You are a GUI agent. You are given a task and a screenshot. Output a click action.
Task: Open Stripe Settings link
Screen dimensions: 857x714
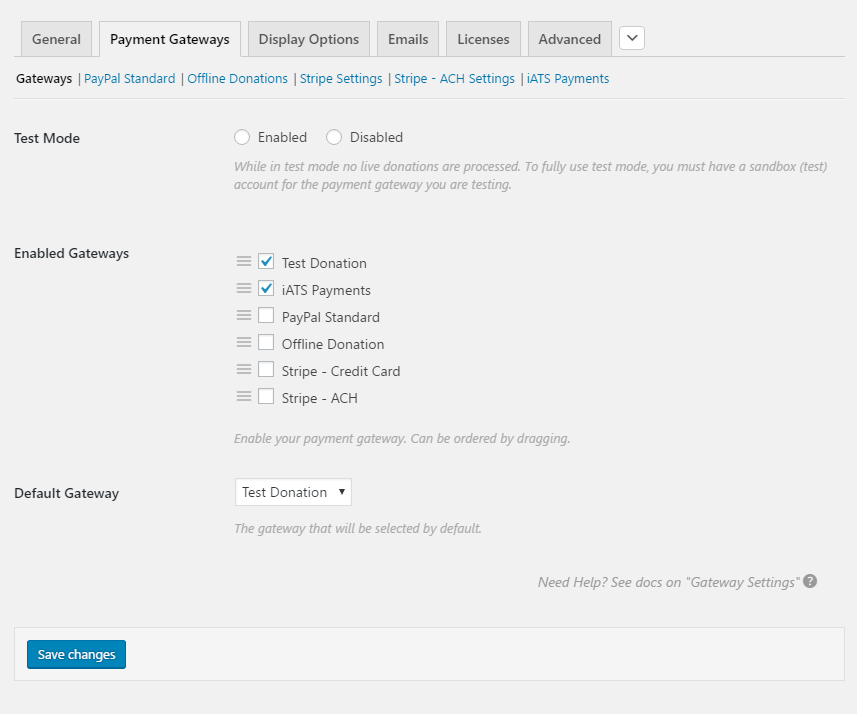pyautogui.click(x=341, y=79)
